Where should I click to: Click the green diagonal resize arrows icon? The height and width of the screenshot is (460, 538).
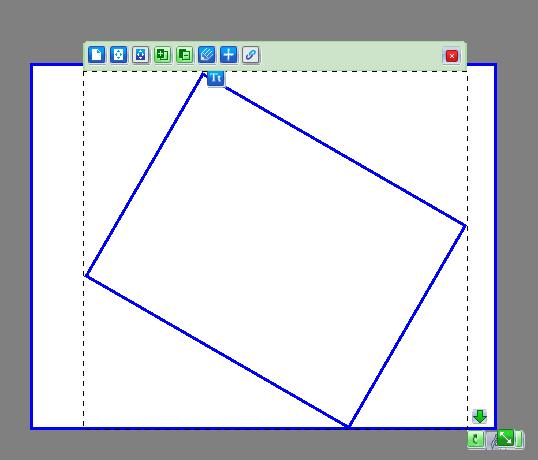pyautogui.click(x=505, y=438)
